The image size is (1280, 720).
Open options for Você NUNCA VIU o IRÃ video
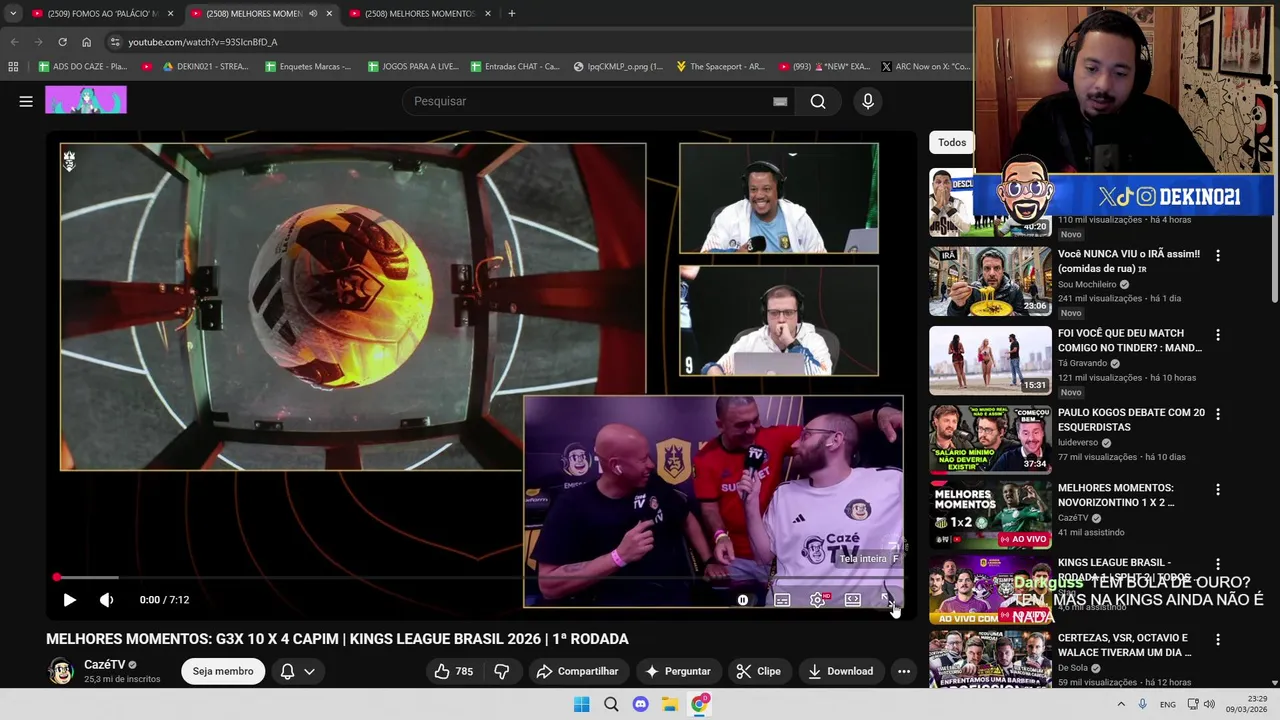tap(1218, 255)
